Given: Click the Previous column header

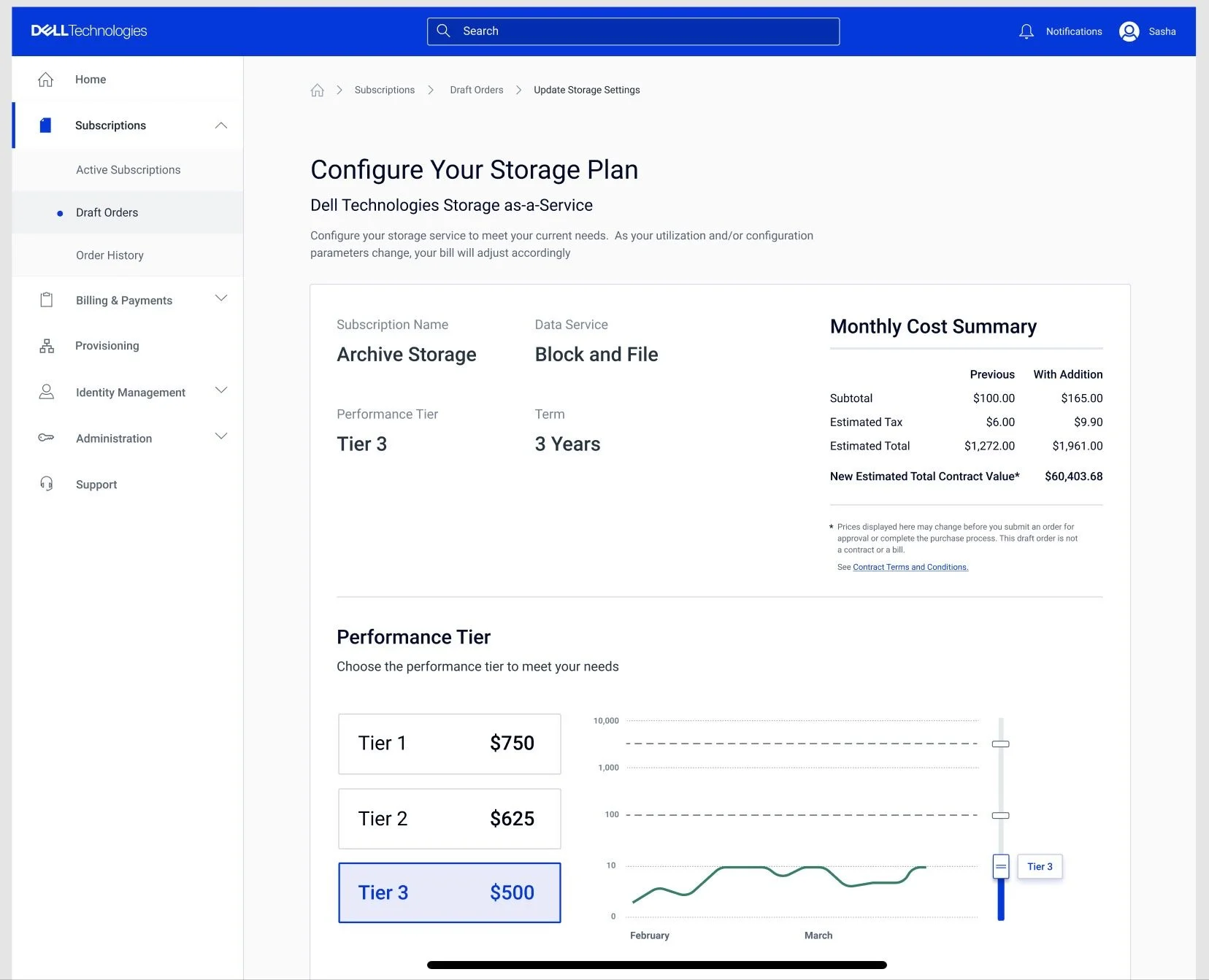Looking at the screenshot, I should [x=991, y=374].
